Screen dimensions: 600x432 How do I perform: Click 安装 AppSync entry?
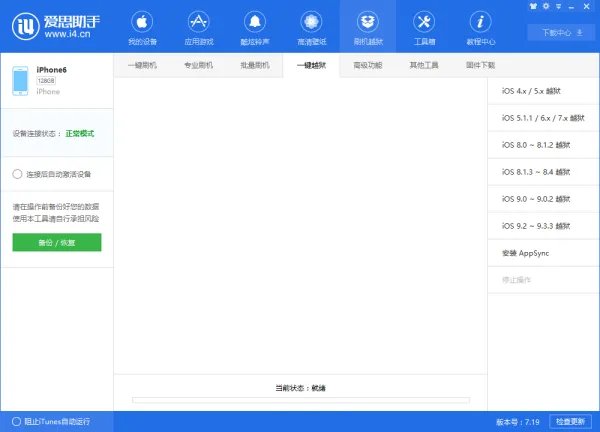543,253
